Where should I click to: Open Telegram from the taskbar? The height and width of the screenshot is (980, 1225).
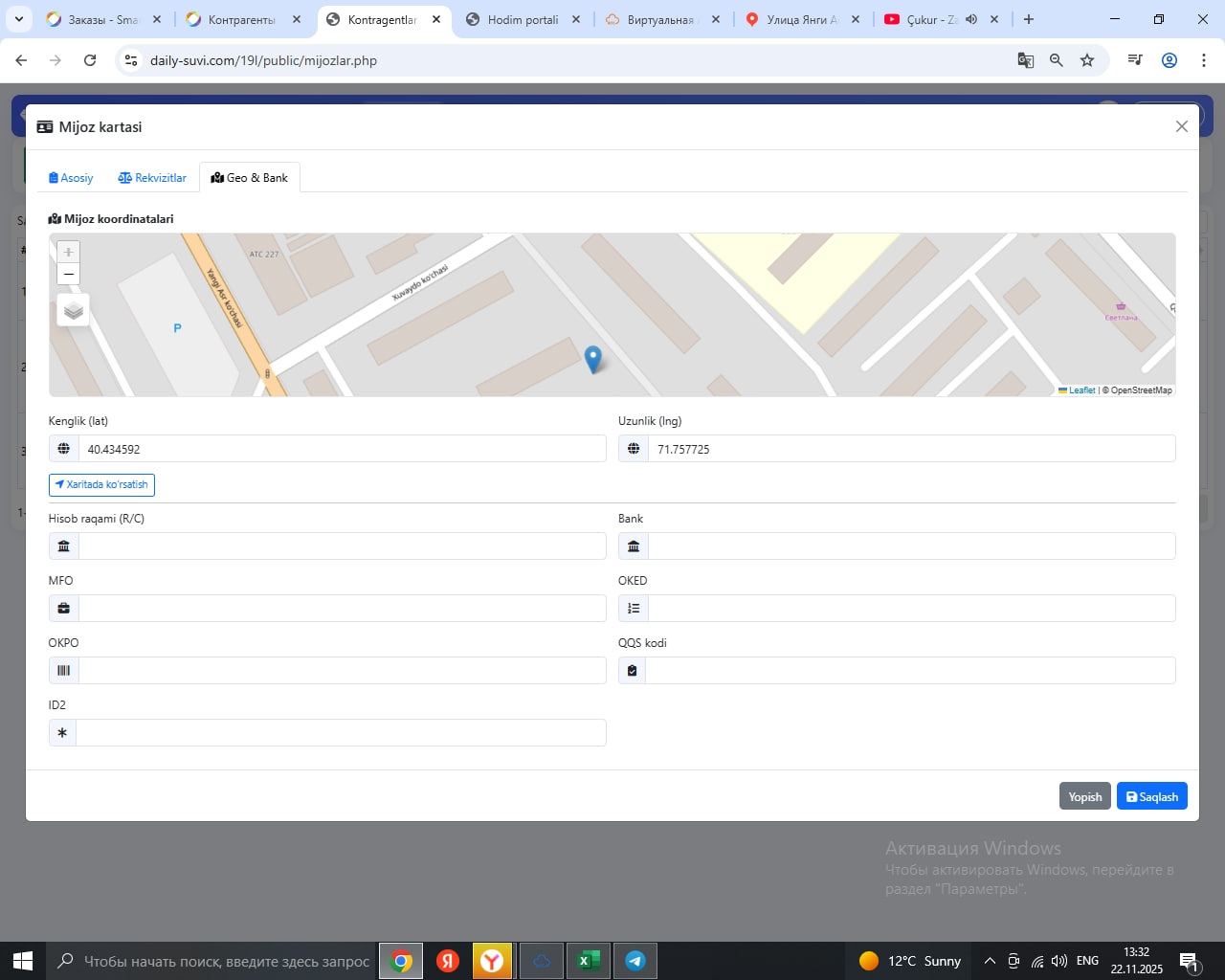click(x=635, y=961)
